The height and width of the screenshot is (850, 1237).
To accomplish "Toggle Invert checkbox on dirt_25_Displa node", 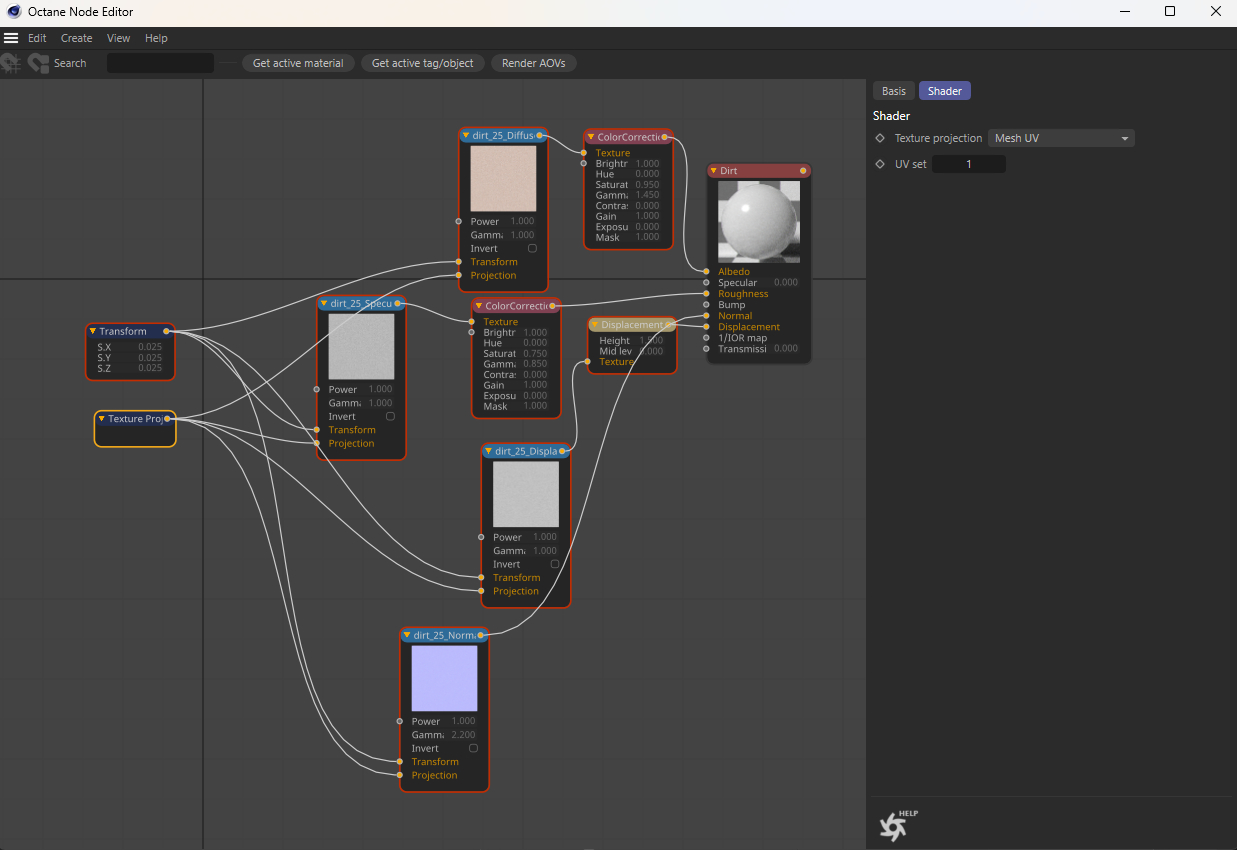I will [555, 564].
